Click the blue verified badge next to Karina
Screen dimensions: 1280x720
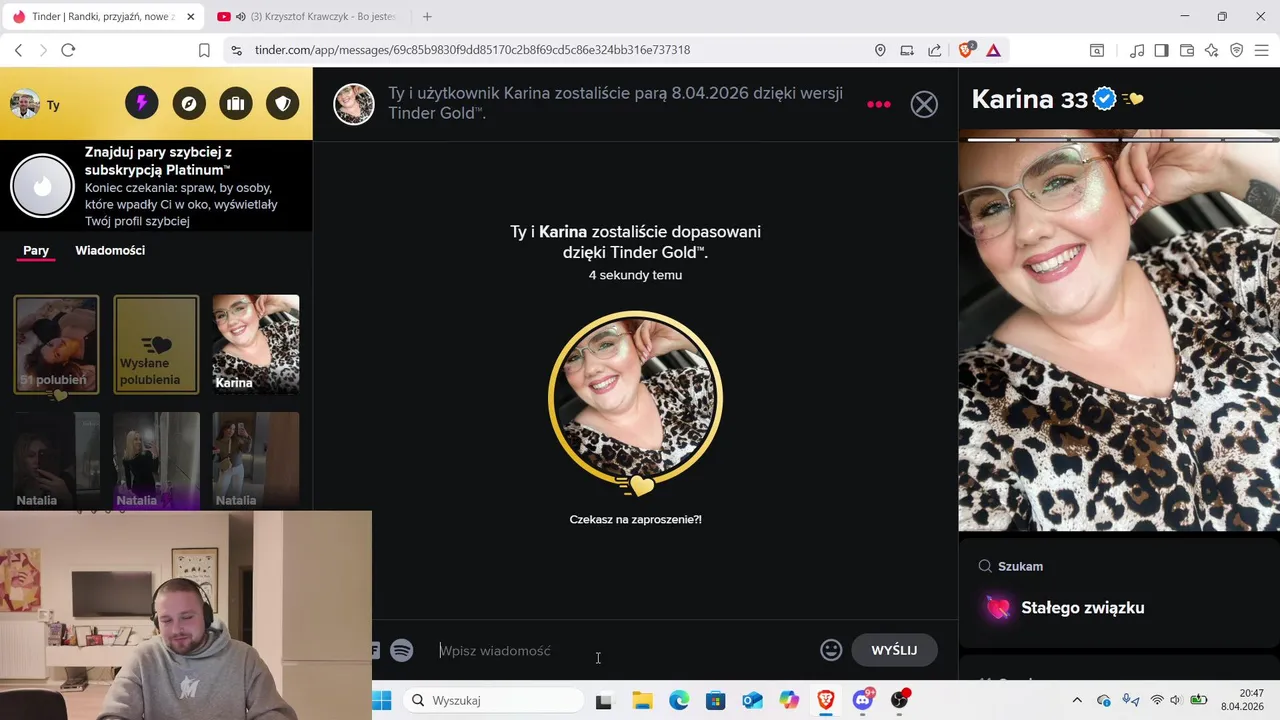coord(1104,99)
